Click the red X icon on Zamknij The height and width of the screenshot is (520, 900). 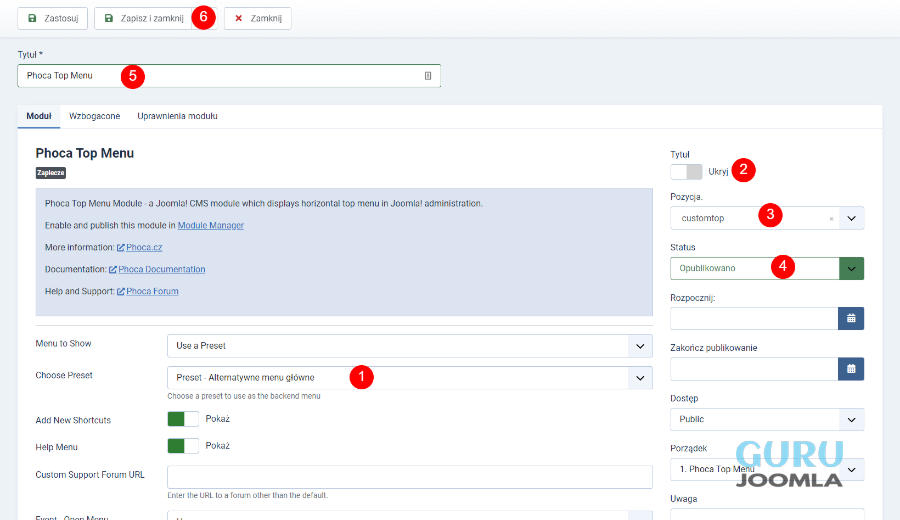[x=239, y=18]
